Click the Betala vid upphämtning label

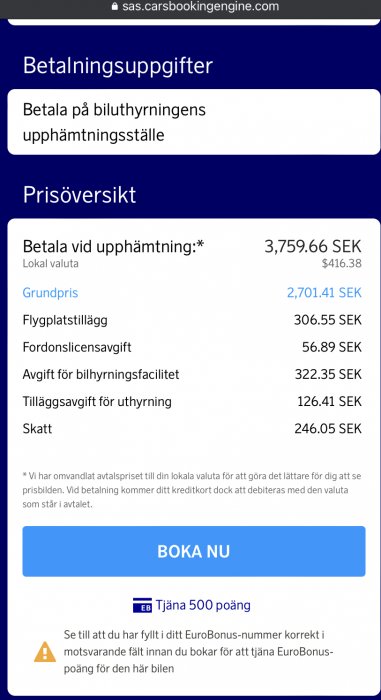(x=113, y=246)
